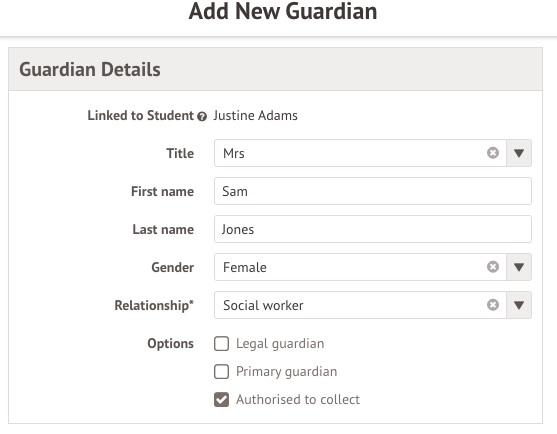Click the Authorised to collect label text
Viewport: 557px width, 434px height.
pos(298,400)
